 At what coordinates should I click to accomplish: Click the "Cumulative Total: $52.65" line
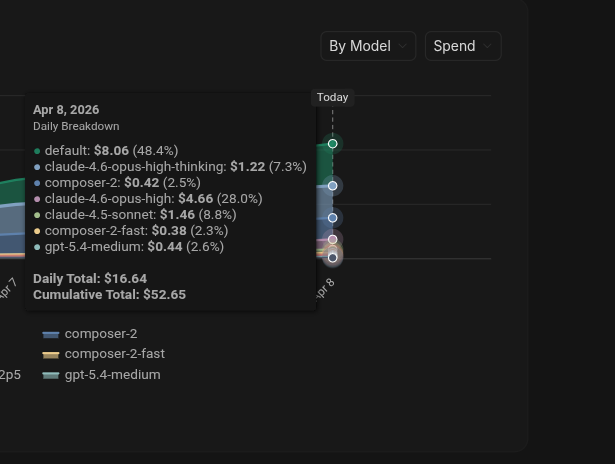109,295
